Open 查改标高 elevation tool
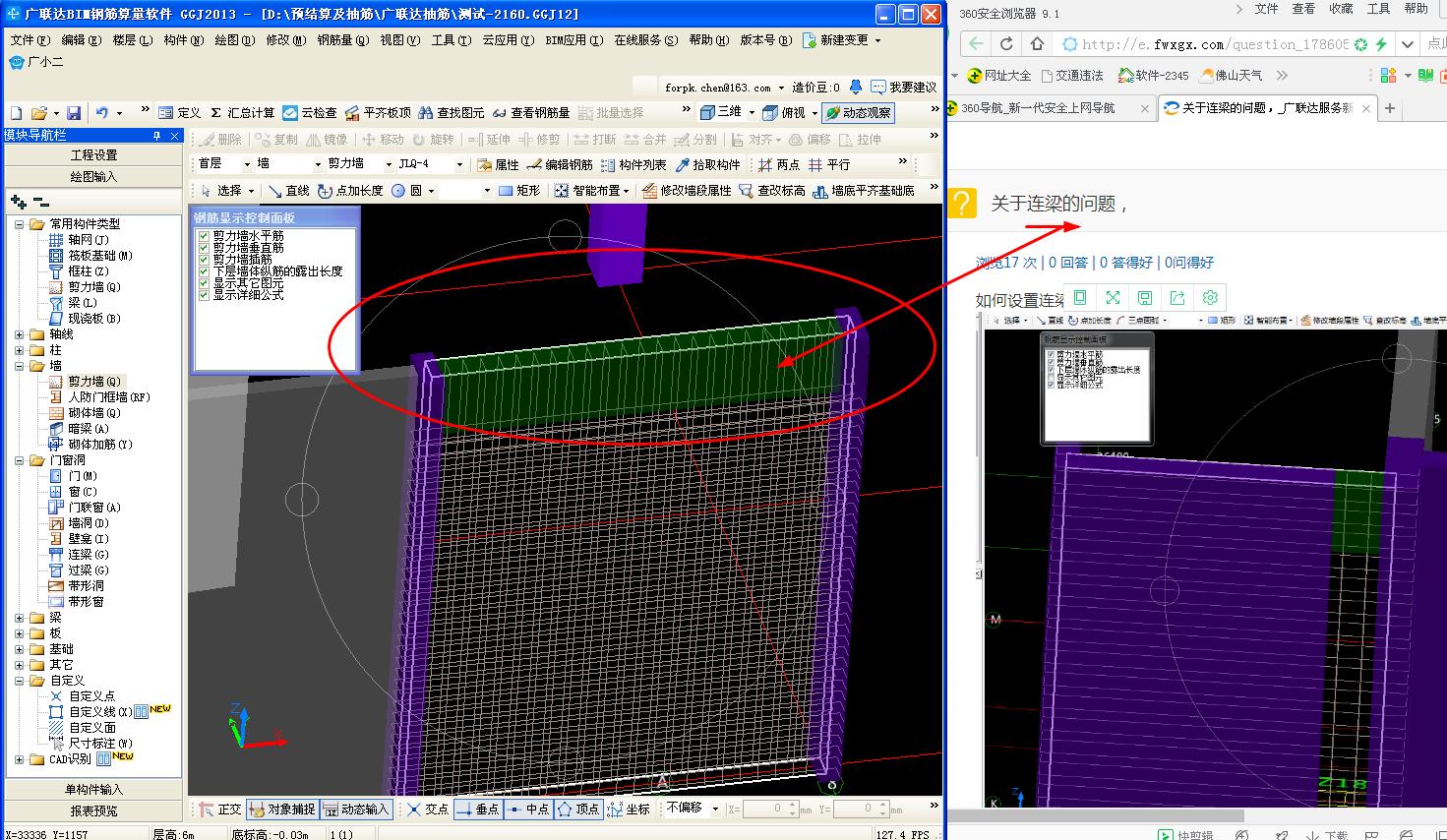The height and width of the screenshot is (840, 1447). 772,190
